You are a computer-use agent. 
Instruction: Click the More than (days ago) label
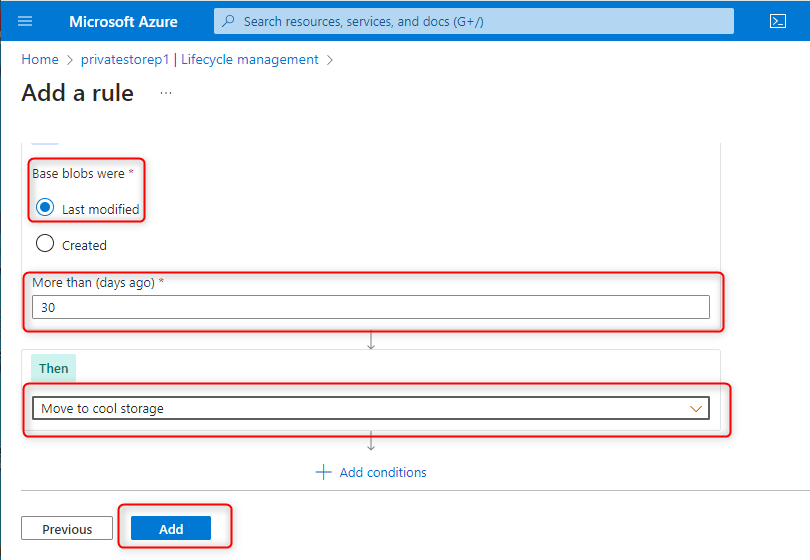tap(94, 283)
